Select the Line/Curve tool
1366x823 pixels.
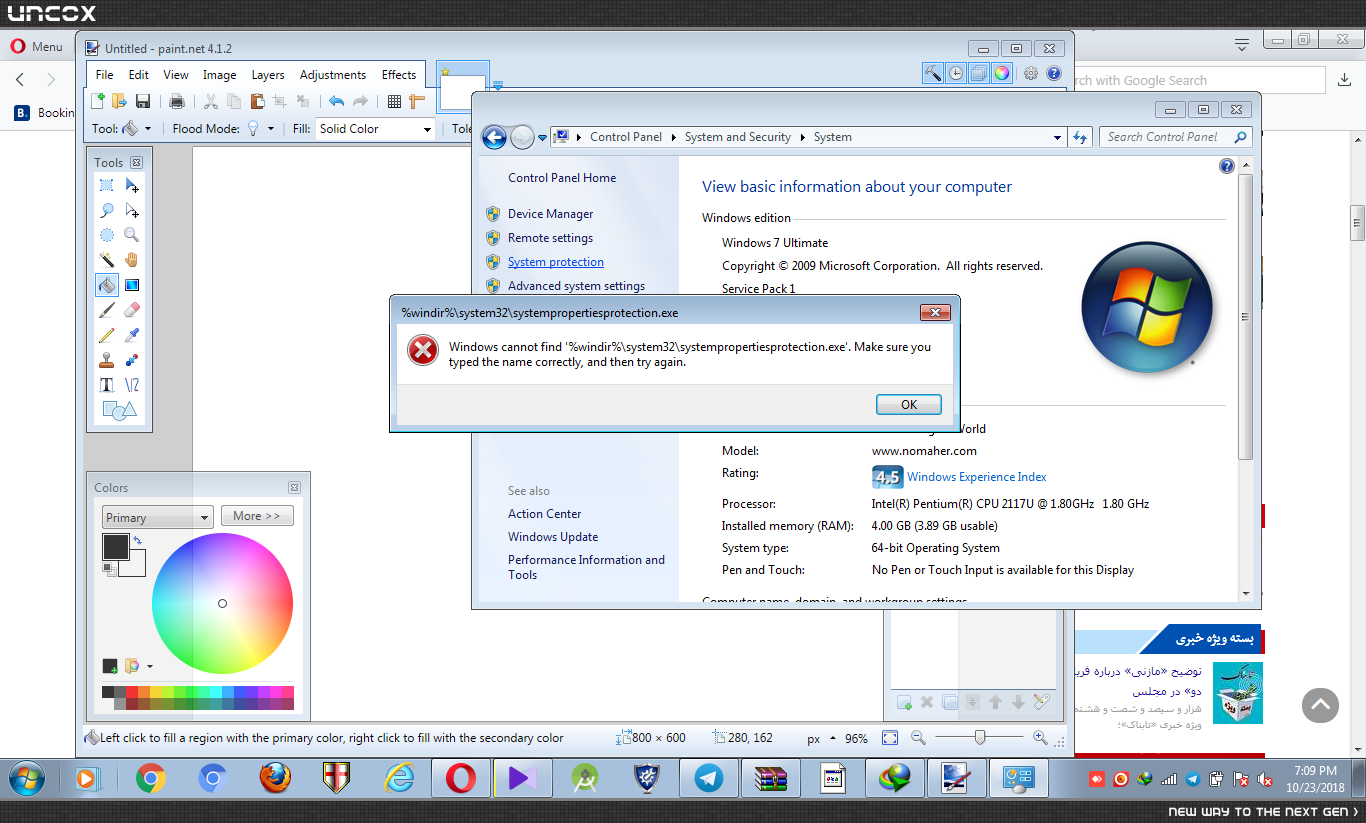click(132, 385)
